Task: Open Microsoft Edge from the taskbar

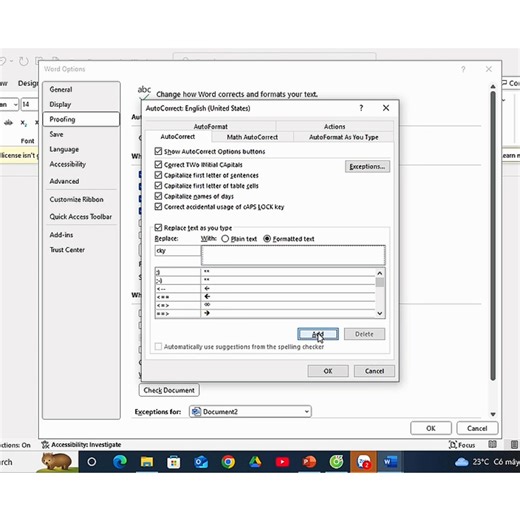Action: 120,462
